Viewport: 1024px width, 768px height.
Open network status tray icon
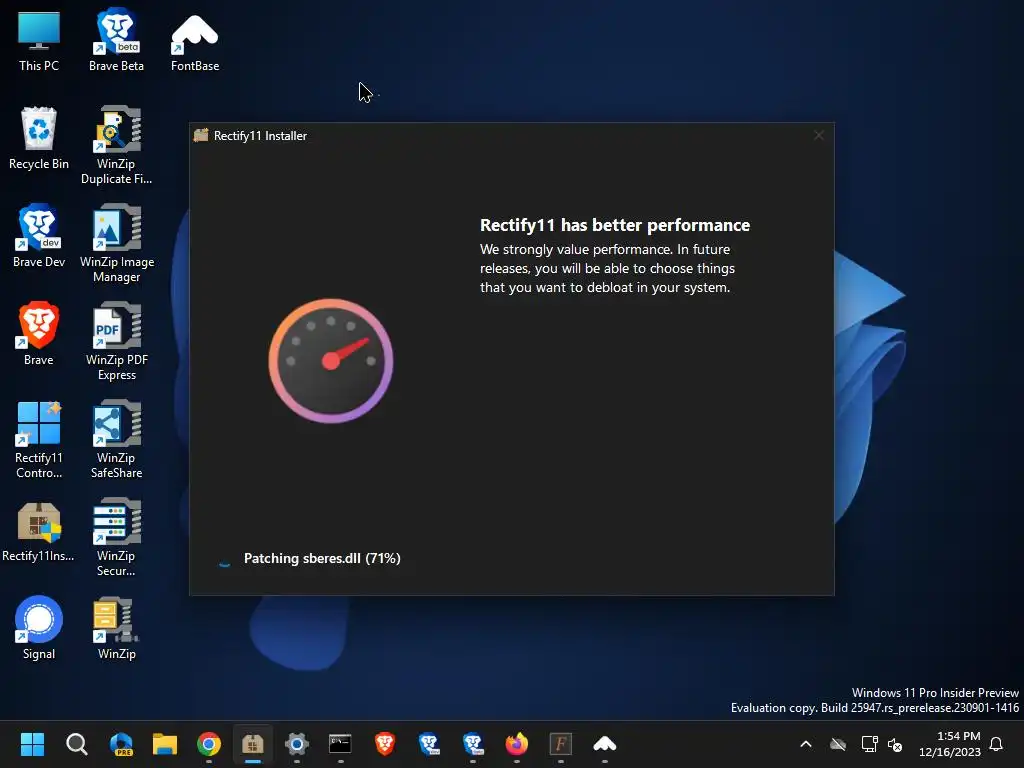click(x=869, y=744)
